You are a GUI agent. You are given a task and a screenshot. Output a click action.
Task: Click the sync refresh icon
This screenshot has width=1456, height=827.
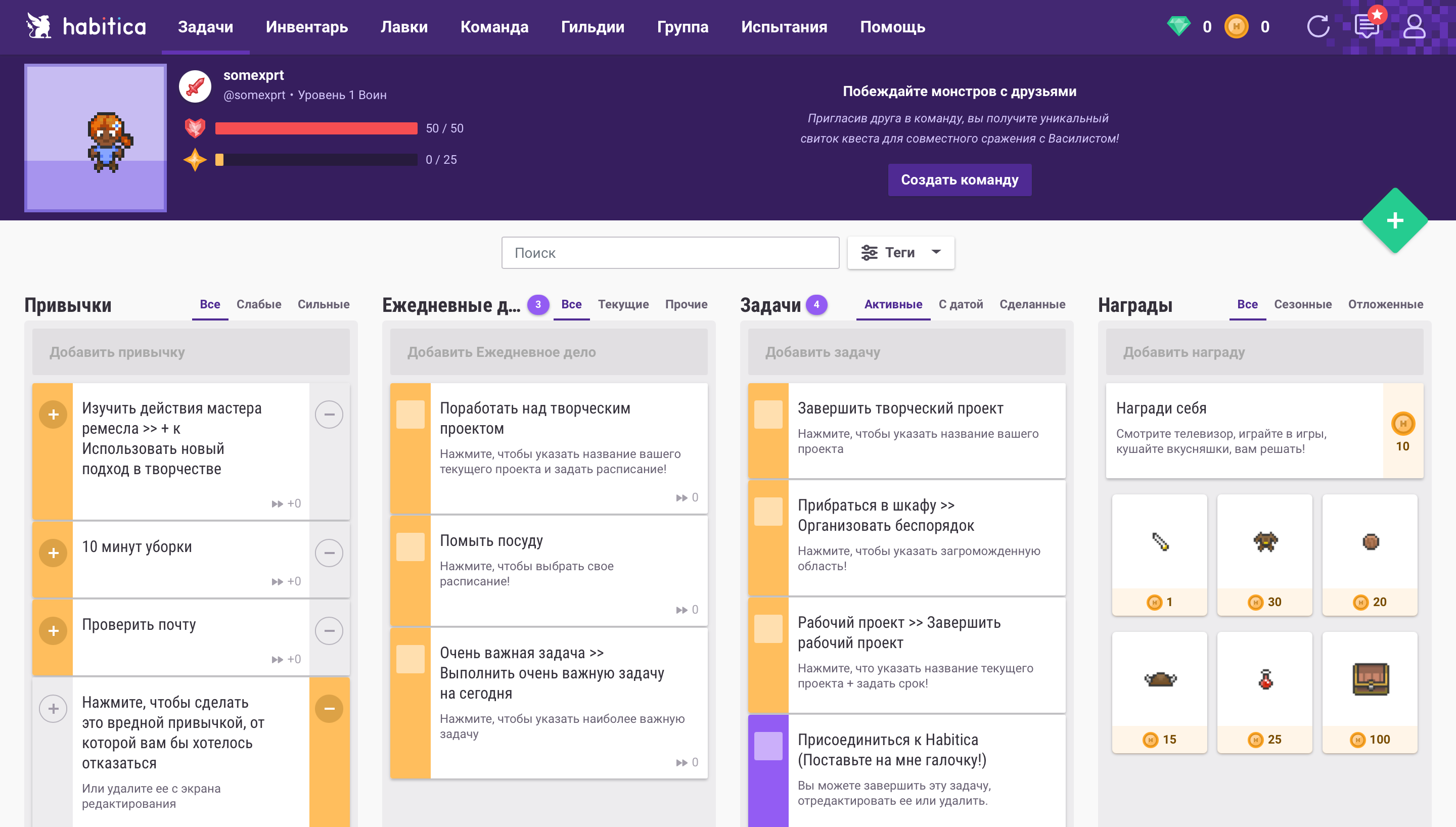(x=1318, y=27)
